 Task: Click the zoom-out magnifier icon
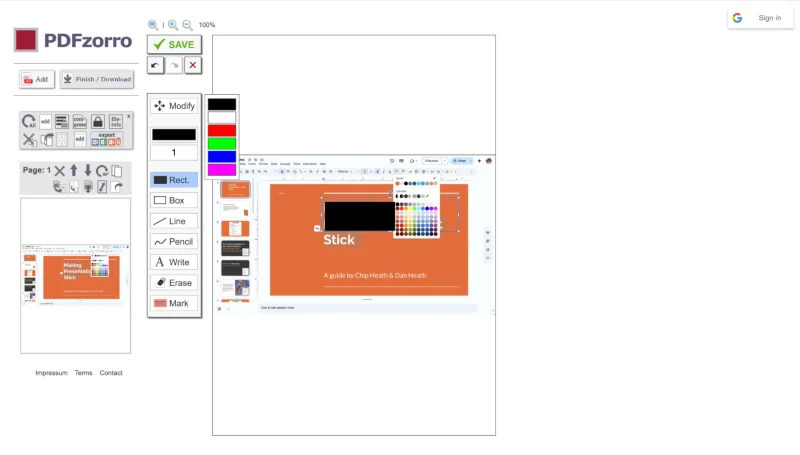click(x=187, y=24)
